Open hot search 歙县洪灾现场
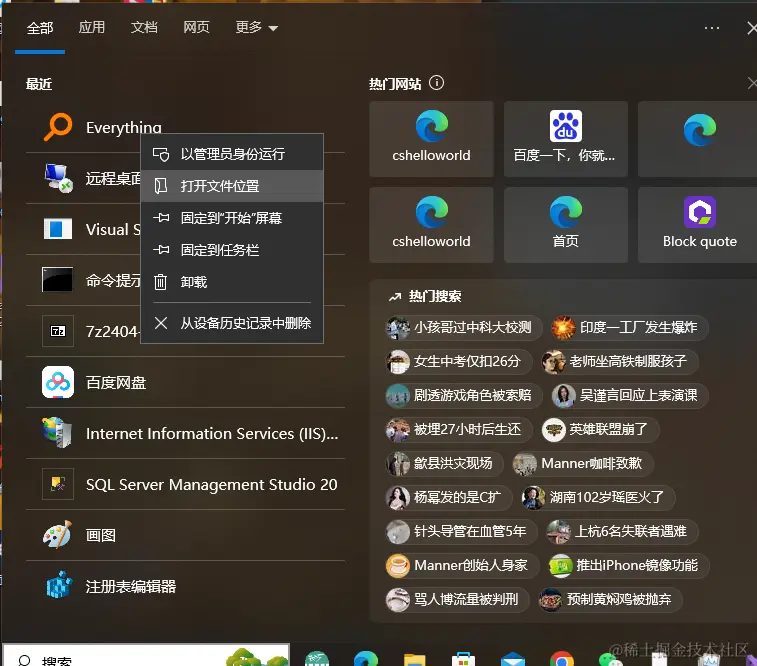The image size is (757, 666). [444, 463]
